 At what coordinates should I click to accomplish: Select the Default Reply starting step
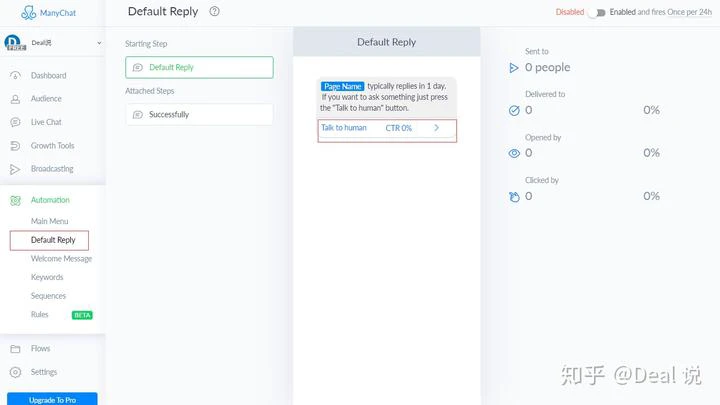pos(199,68)
